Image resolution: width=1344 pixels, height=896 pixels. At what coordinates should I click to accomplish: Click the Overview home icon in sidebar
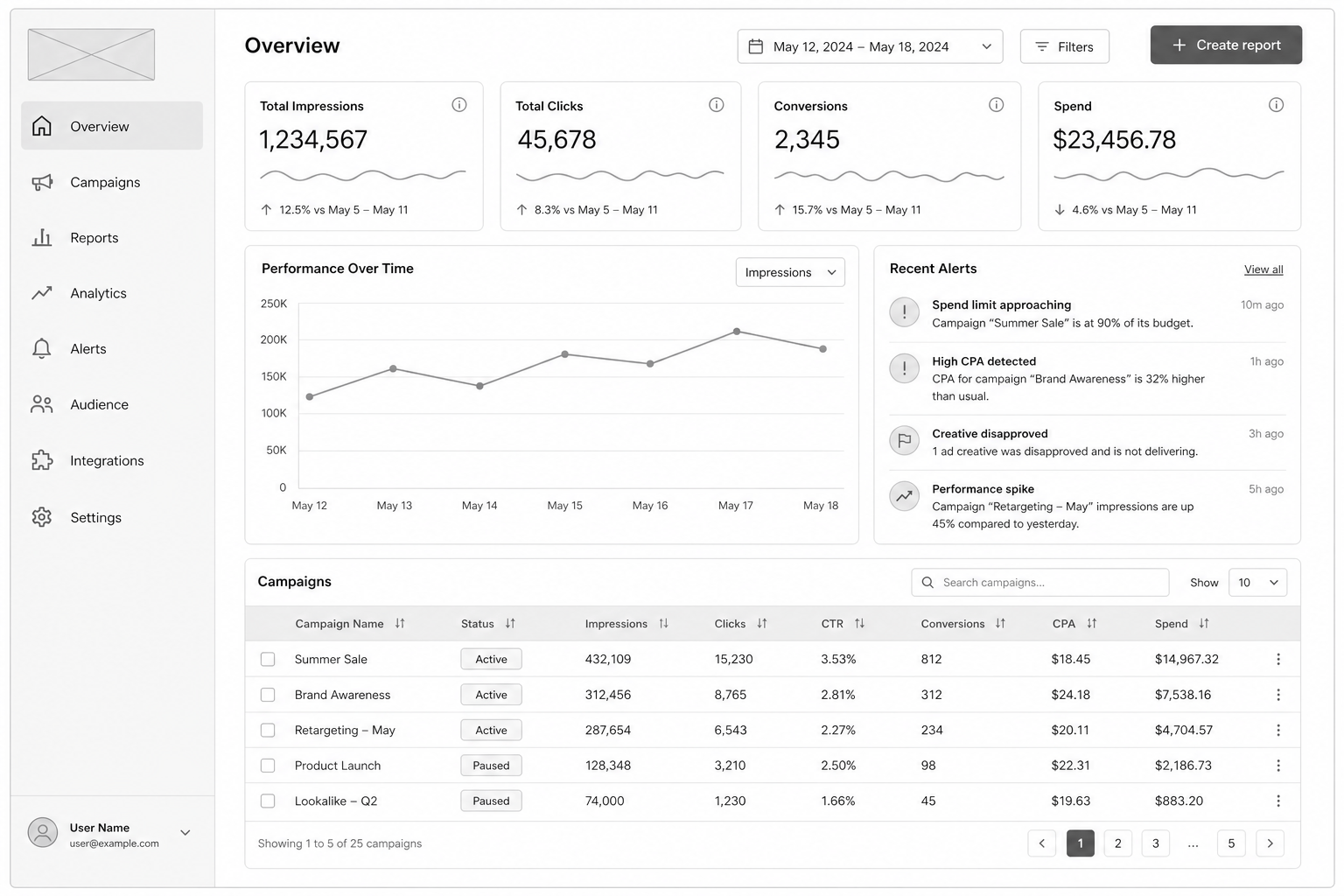41,126
